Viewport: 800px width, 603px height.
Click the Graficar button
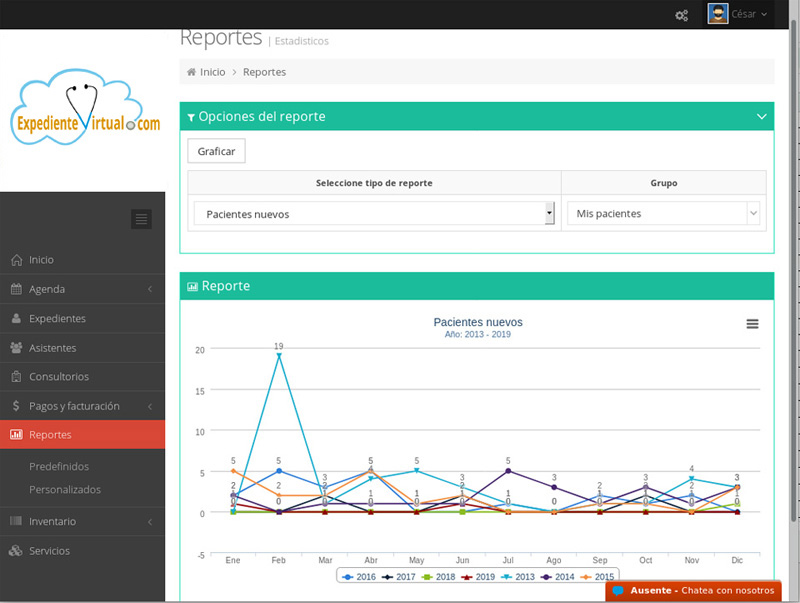(x=216, y=151)
